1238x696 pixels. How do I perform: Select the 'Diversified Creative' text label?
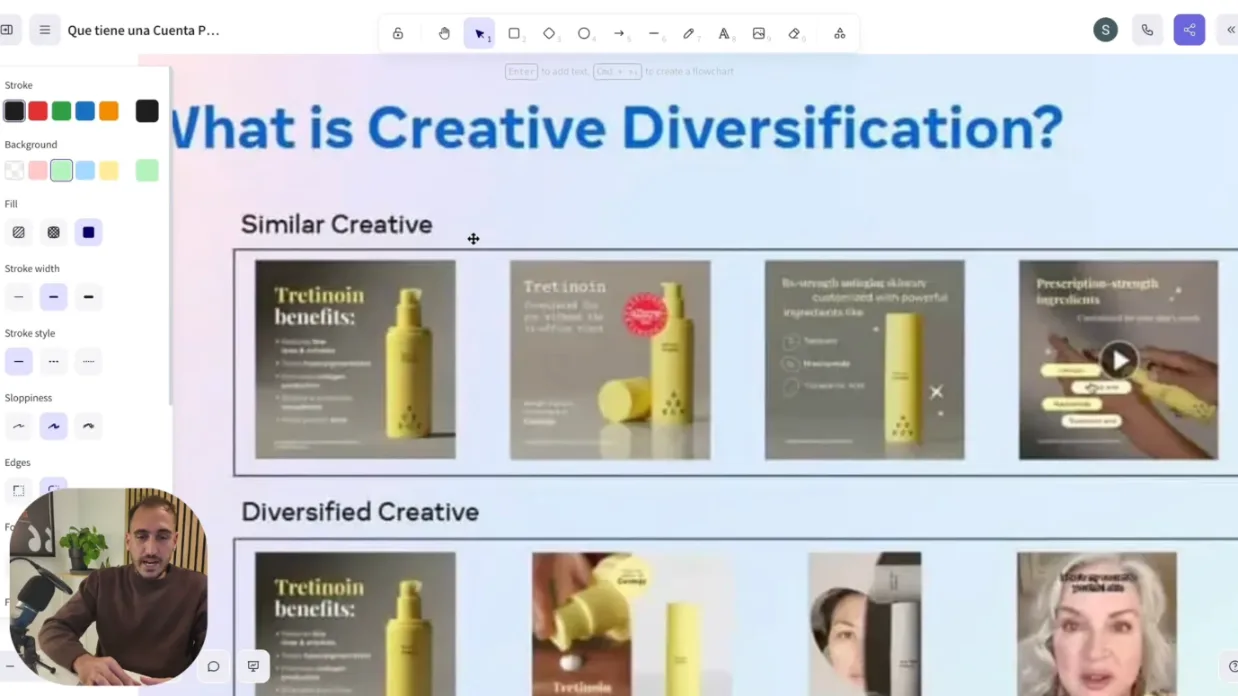click(x=360, y=512)
